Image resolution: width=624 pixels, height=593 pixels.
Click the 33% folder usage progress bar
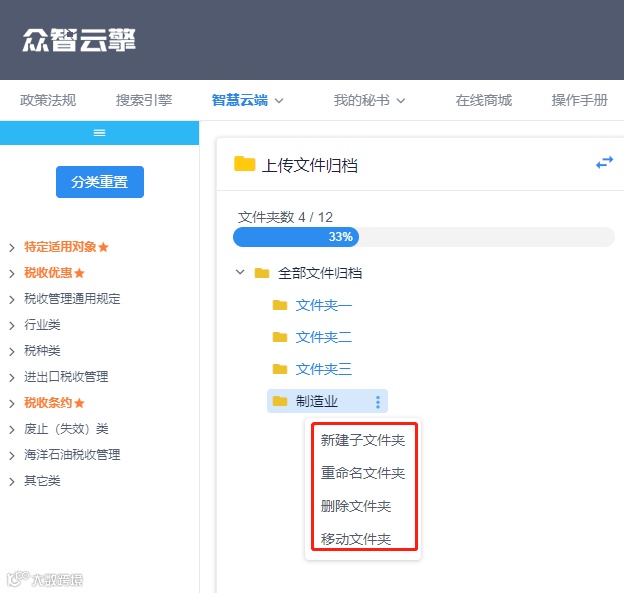[423, 237]
